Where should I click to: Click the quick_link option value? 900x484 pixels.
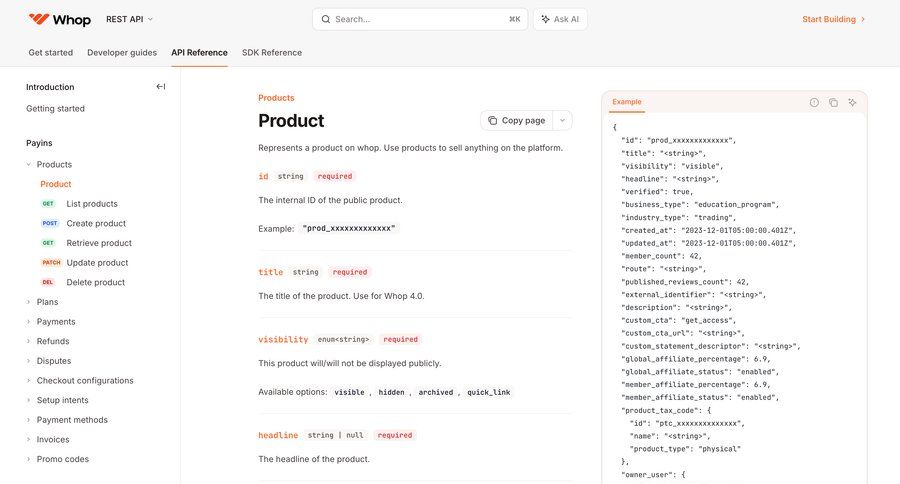click(x=488, y=392)
